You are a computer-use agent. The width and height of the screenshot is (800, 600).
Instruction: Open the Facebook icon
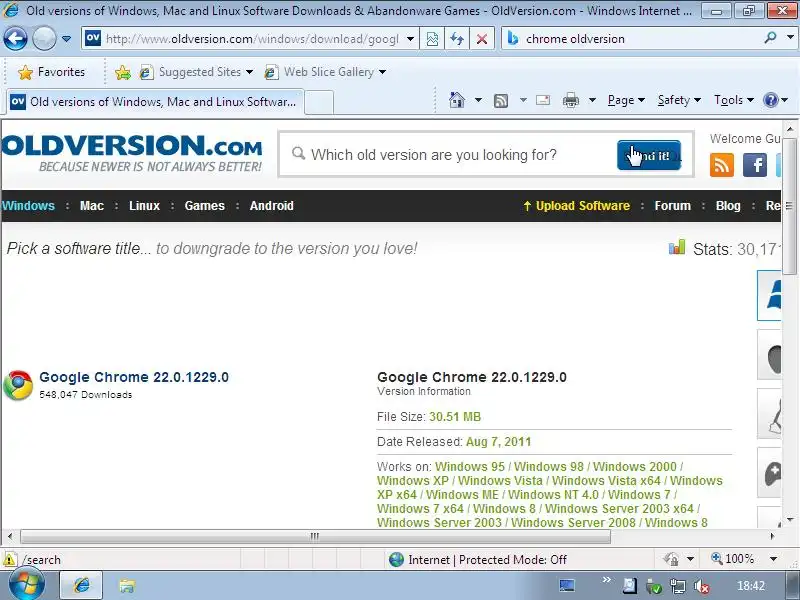(x=755, y=165)
